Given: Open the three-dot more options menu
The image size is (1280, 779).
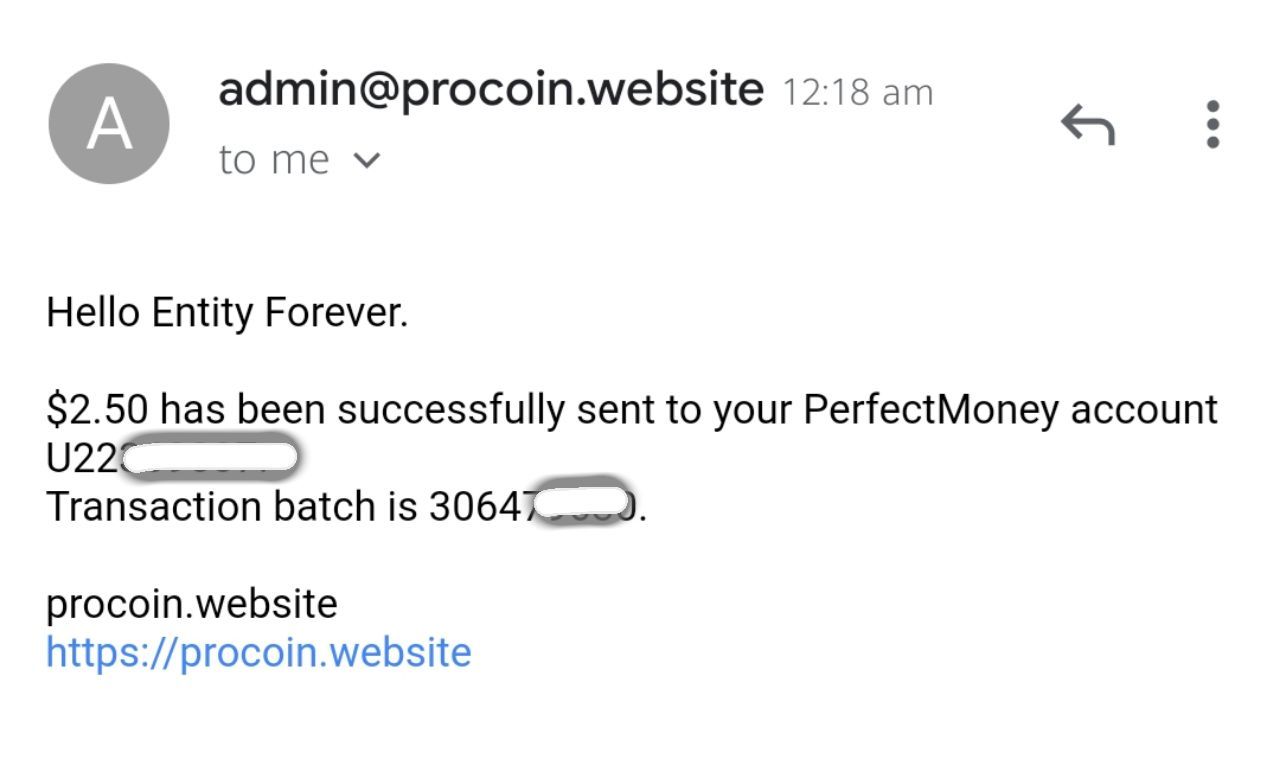Looking at the screenshot, I should pos(1212,125).
